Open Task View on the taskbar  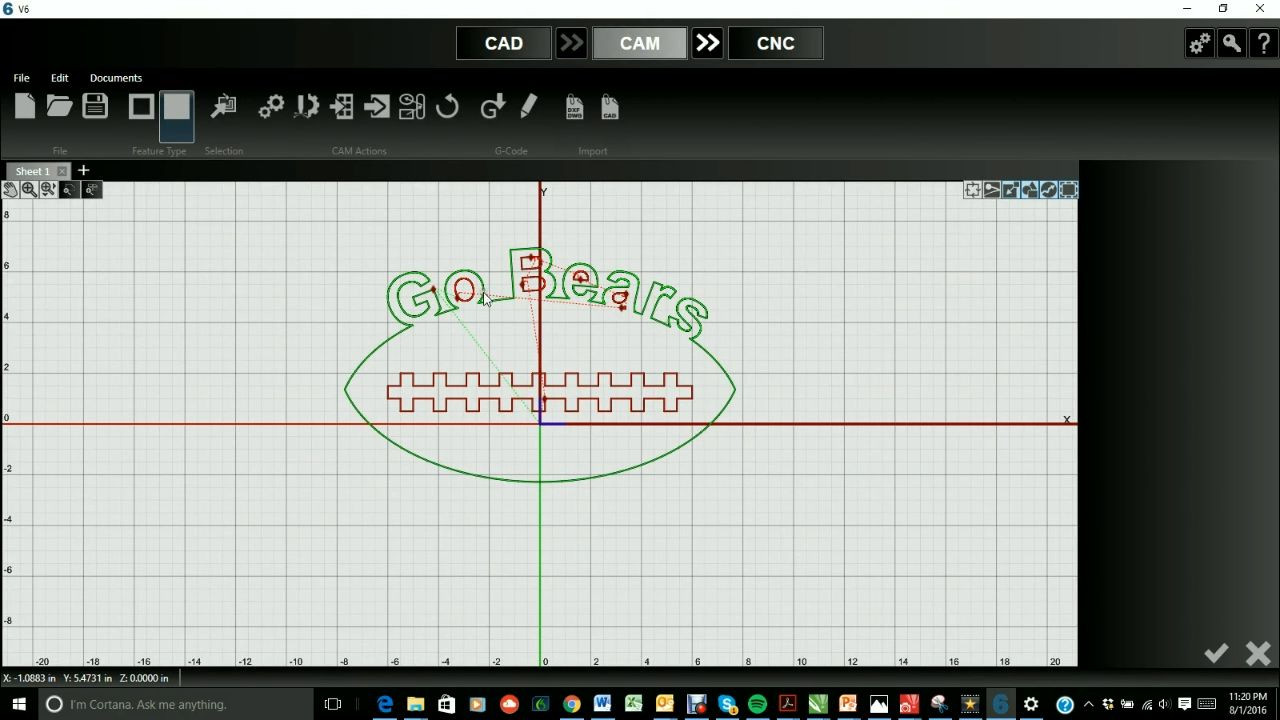(333, 704)
